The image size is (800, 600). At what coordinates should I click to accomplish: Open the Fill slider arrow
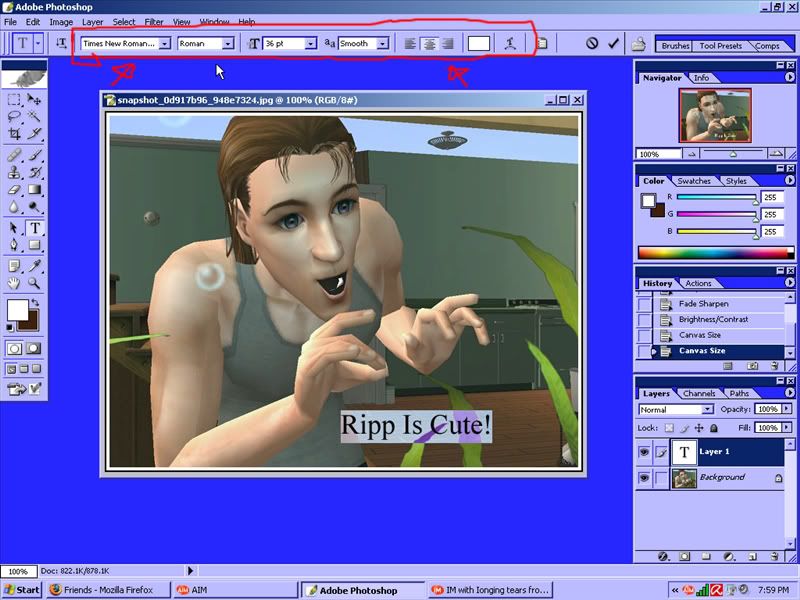[x=786, y=428]
